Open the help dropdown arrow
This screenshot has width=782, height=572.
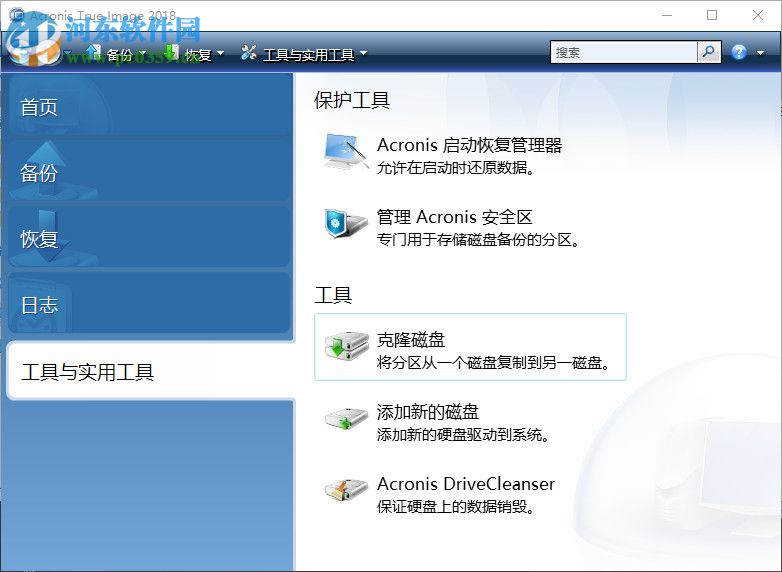[x=760, y=53]
